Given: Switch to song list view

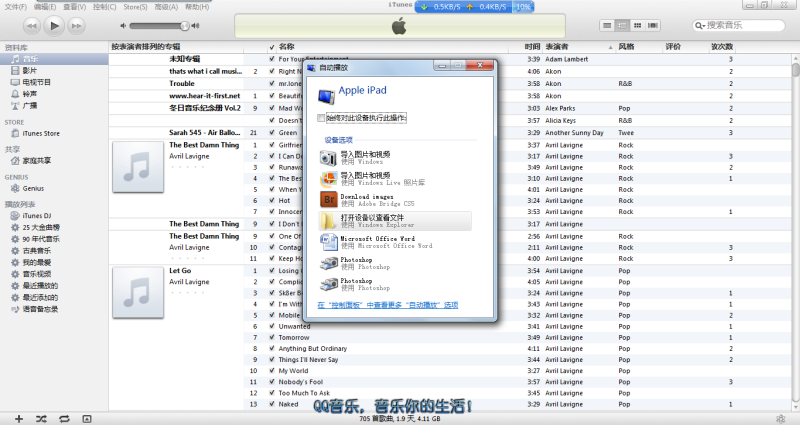Looking at the screenshot, I should 607,25.
